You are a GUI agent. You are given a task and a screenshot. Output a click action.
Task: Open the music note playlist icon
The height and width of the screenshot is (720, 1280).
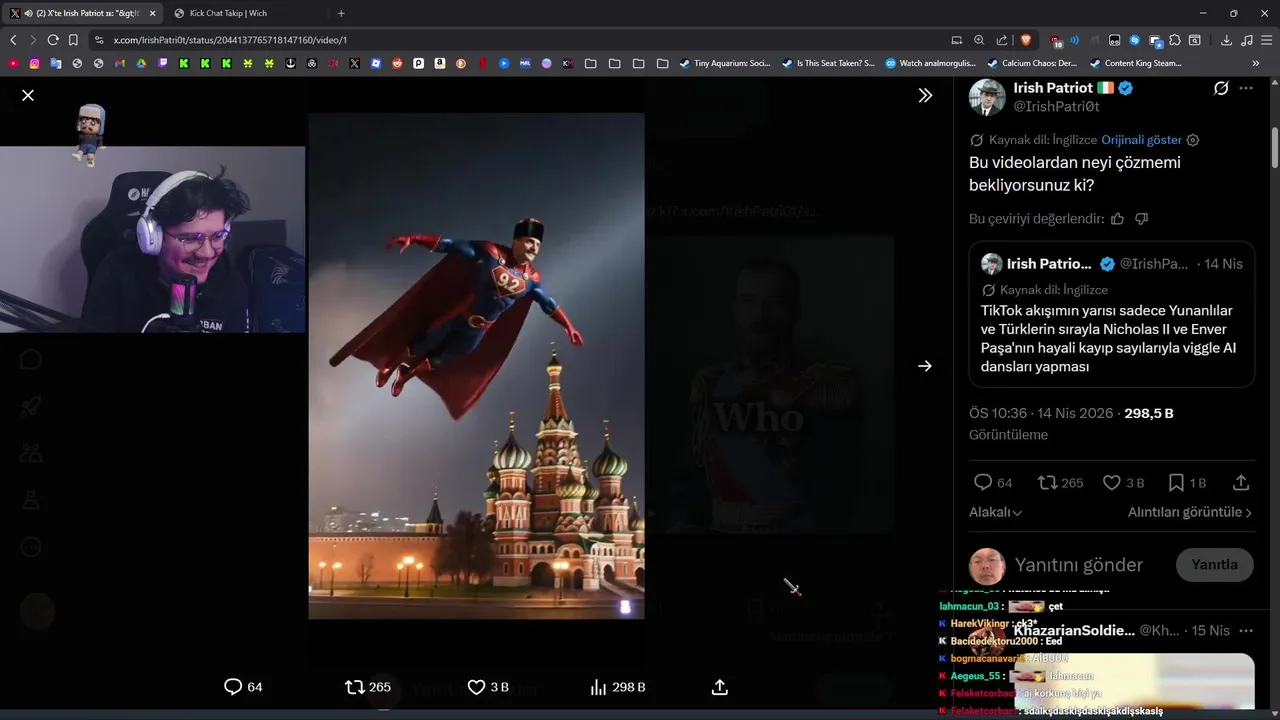point(1246,40)
